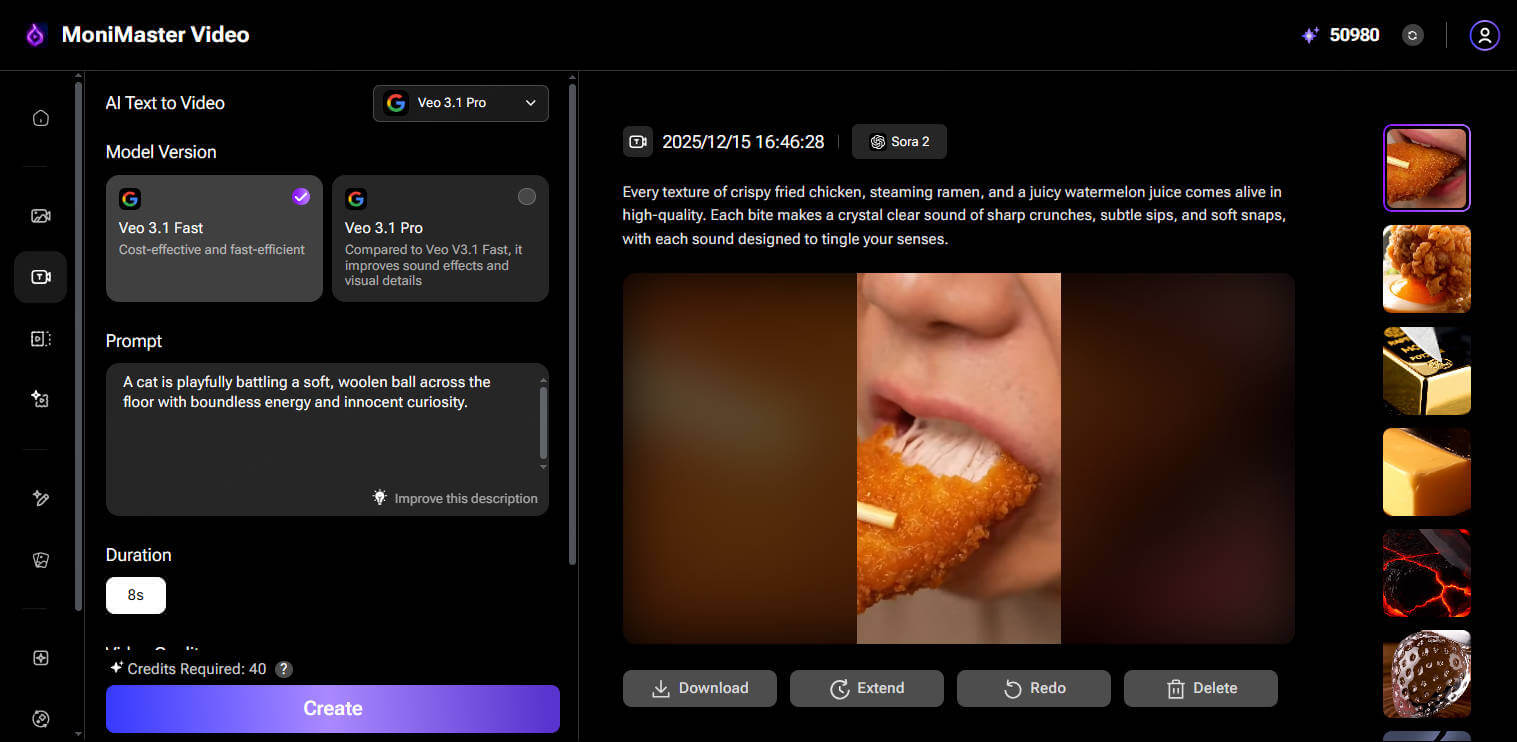
Task: Open the Home sidebar icon
Action: pyautogui.click(x=40, y=117)
